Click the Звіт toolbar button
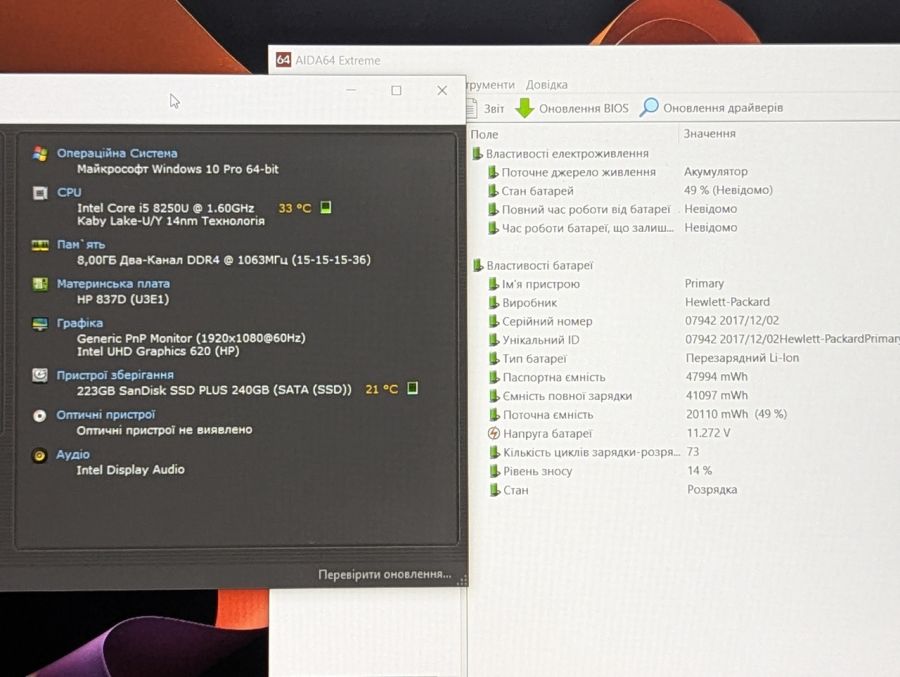This screenshot has height=677, width=900. [486, 108]
